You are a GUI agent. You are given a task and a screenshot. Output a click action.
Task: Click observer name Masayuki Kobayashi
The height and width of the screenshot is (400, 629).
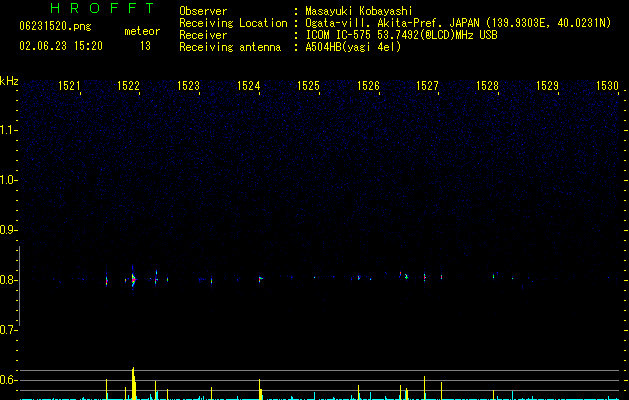[x=359, y=11]
